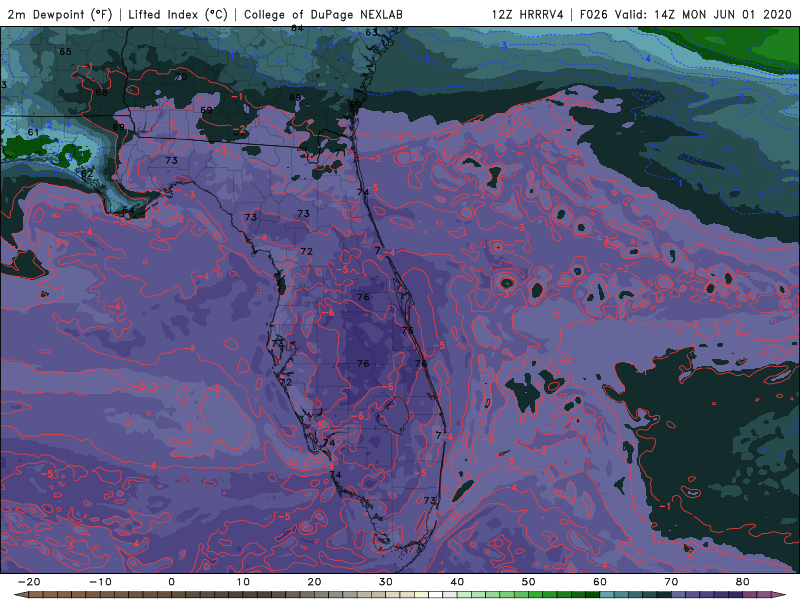
Task: Click the '62' dewpoint value on the map
Action: pos(87,173)
